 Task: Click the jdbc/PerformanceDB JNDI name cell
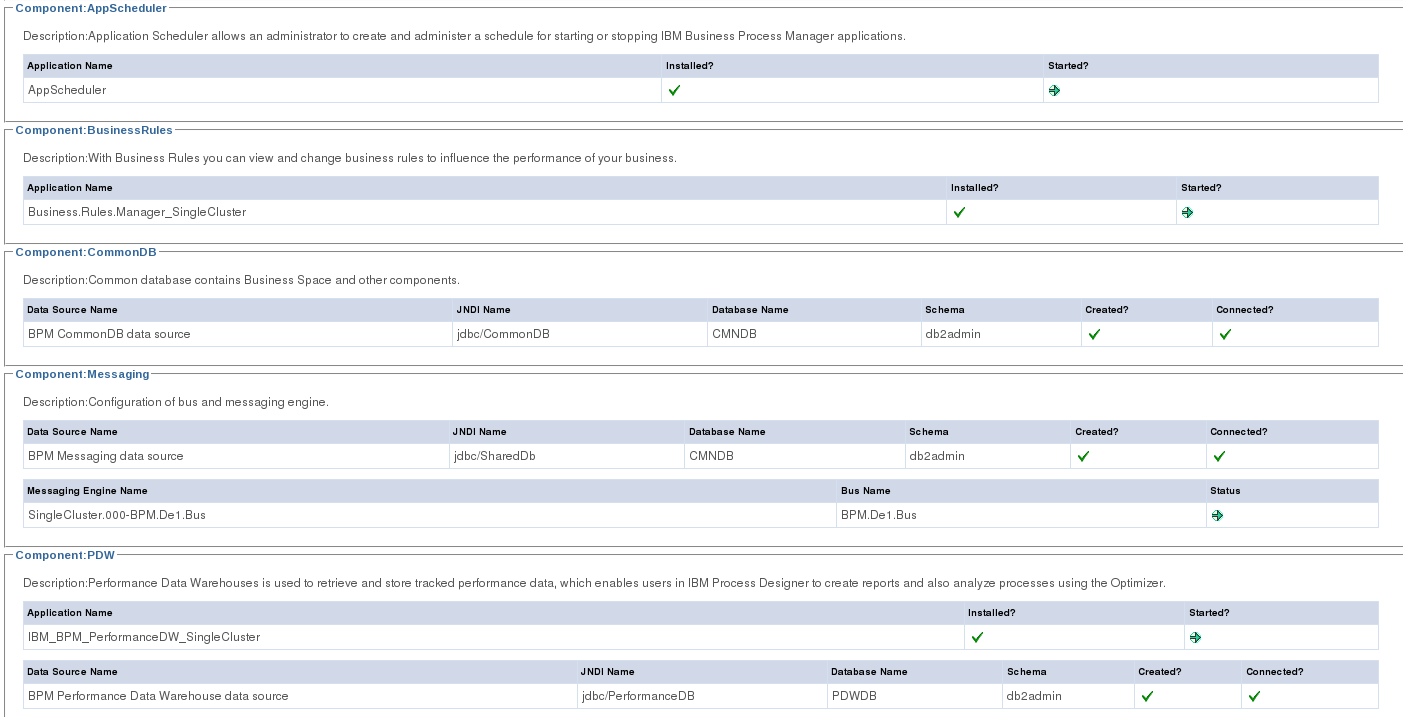coord(702,696)
